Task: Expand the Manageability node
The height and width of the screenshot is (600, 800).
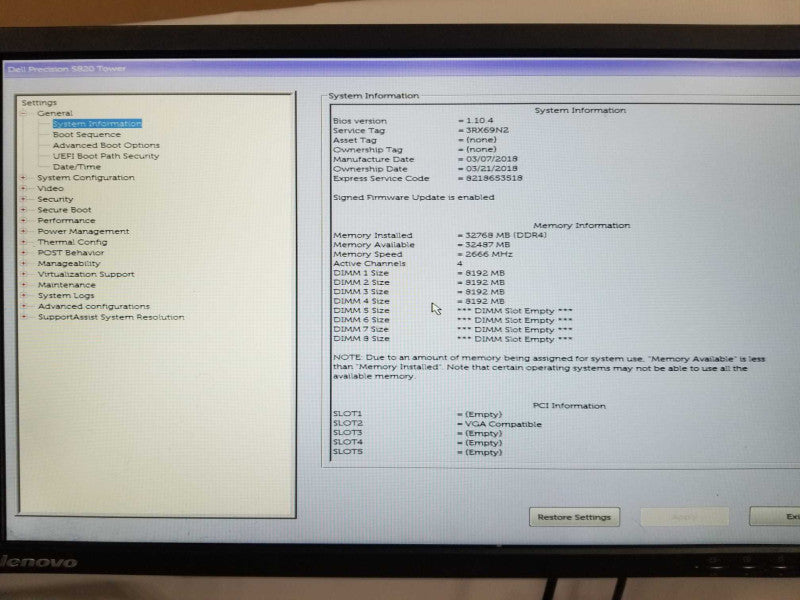Action: (23, 263)
